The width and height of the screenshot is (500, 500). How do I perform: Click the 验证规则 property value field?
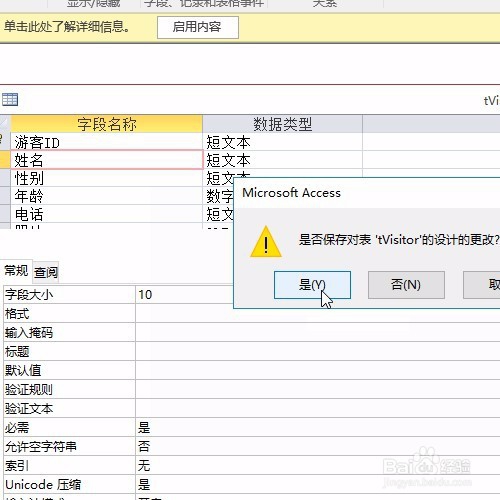click(318, 390)
